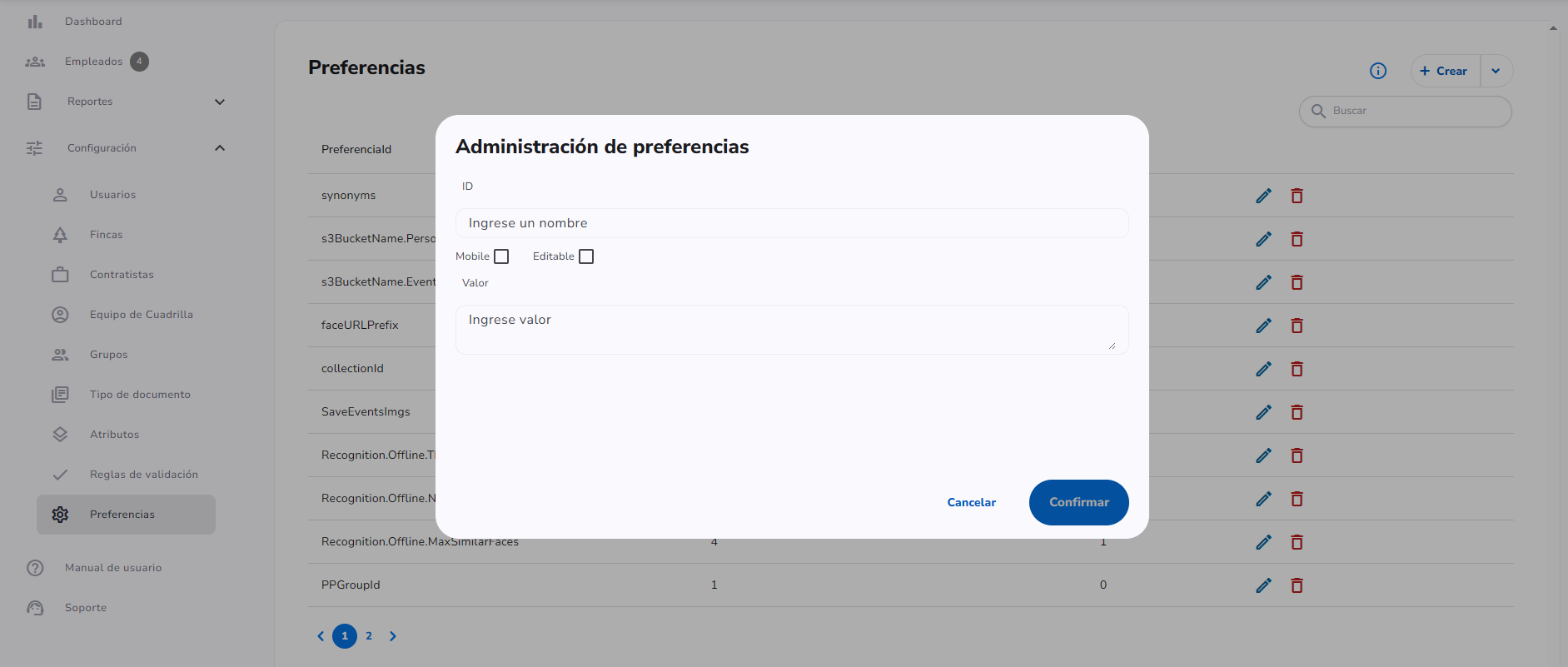This screenshot has height=667, width=1568.
Task: Open Preferencias in the sidebar
Action: [x=127, y=515]
